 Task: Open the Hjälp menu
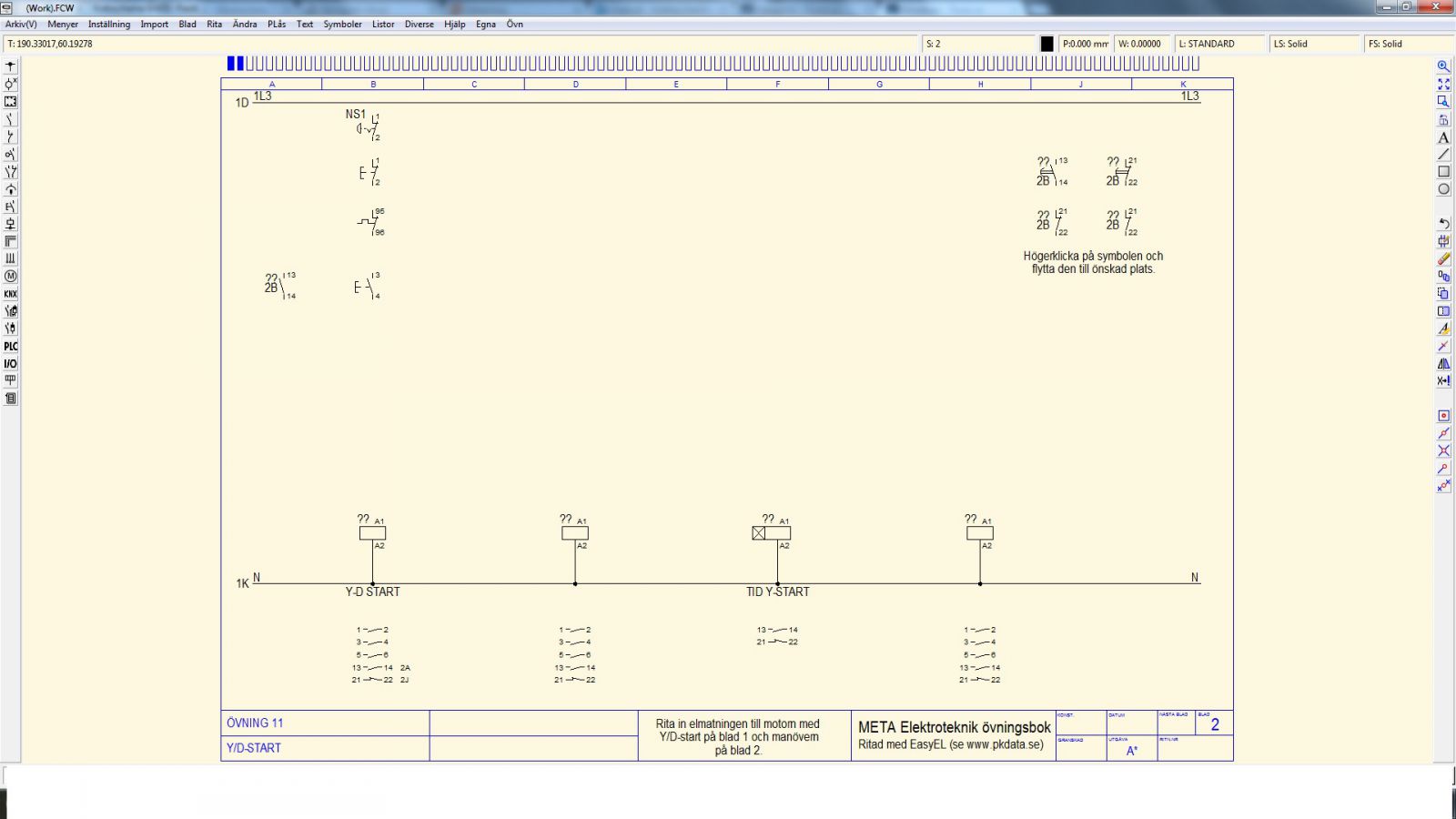coord(454,25)
